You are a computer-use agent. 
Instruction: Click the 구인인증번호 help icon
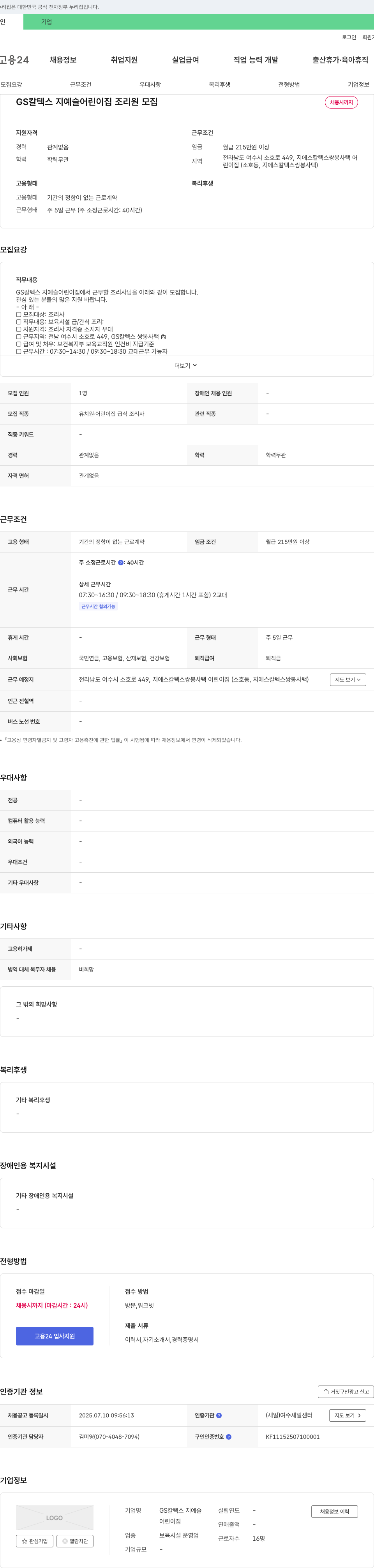229,1436
